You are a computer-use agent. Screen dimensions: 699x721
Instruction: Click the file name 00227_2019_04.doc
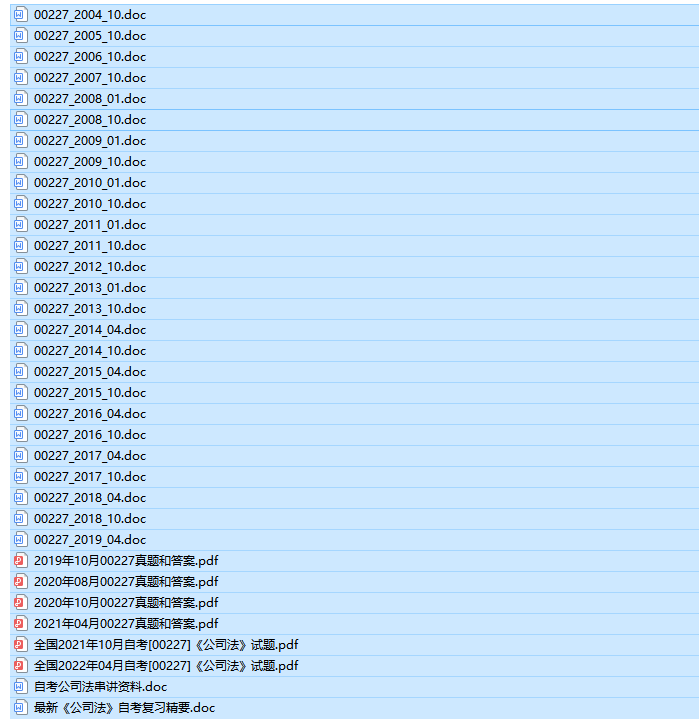tap(90, 540)
